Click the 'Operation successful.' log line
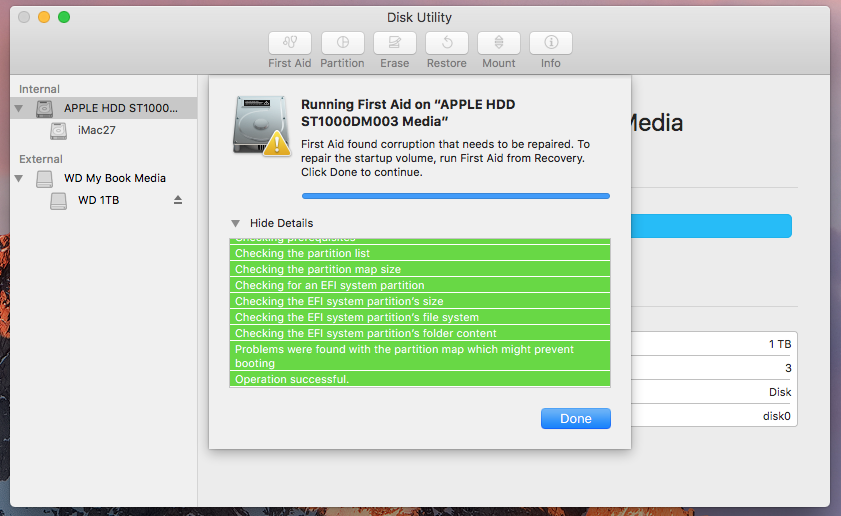841x516 pixels. 420,379
